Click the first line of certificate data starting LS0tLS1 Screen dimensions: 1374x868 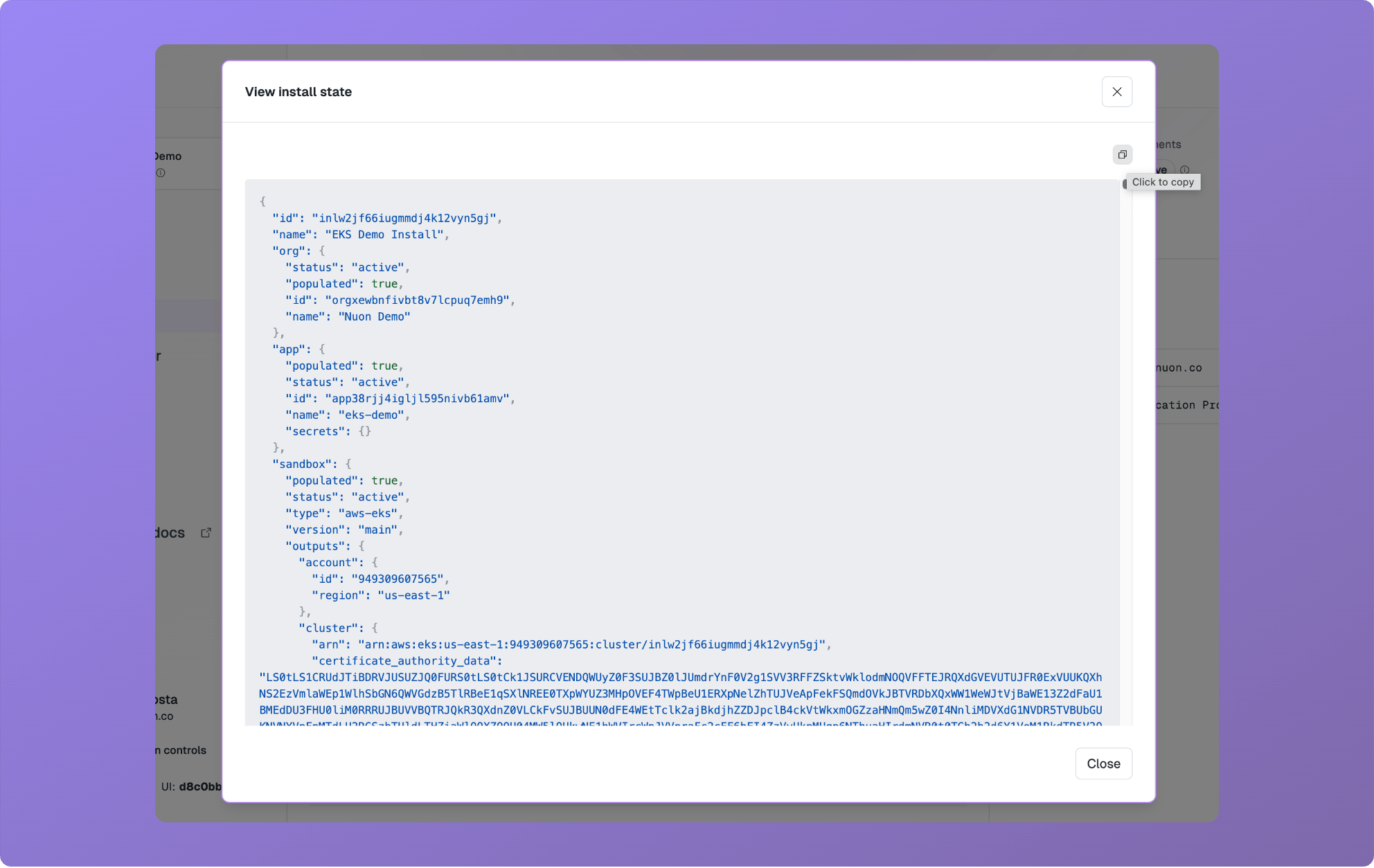[681, 678]
